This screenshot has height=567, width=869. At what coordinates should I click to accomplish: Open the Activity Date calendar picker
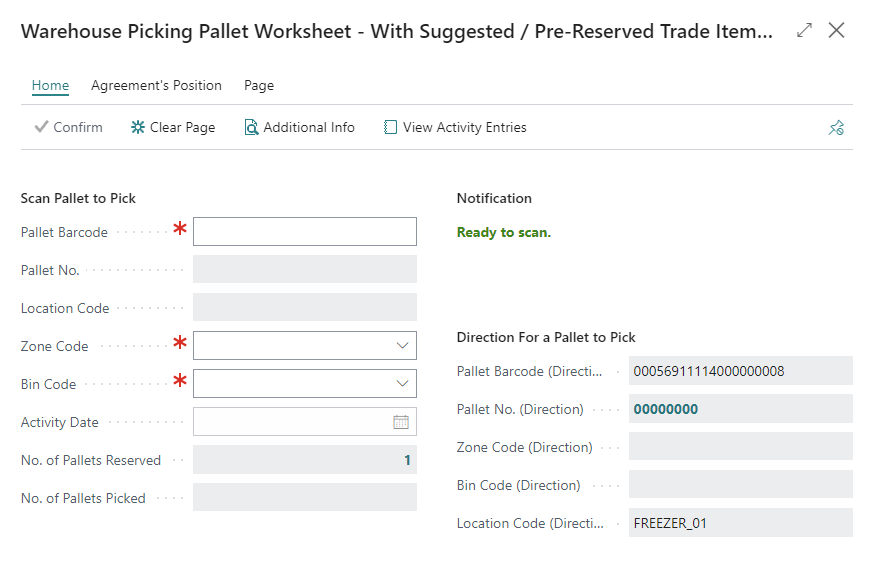401,422
